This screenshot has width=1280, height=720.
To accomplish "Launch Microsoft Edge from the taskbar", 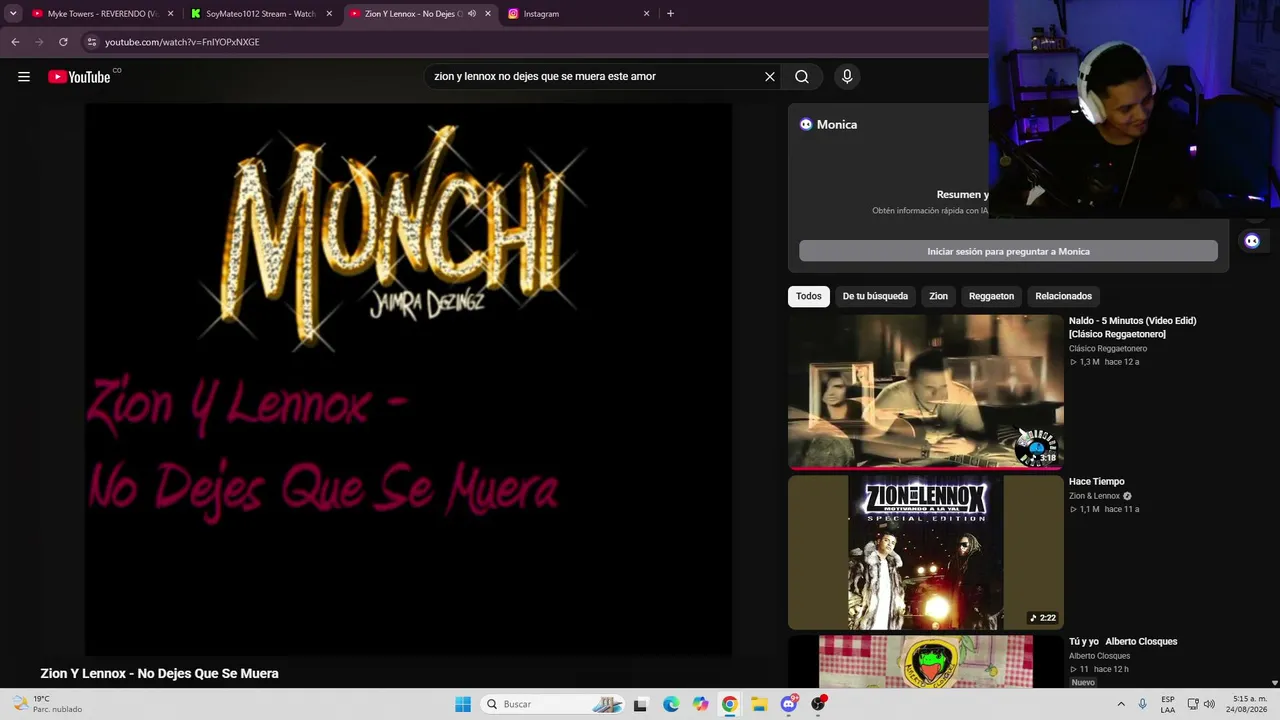I will [x=671, y=704].
